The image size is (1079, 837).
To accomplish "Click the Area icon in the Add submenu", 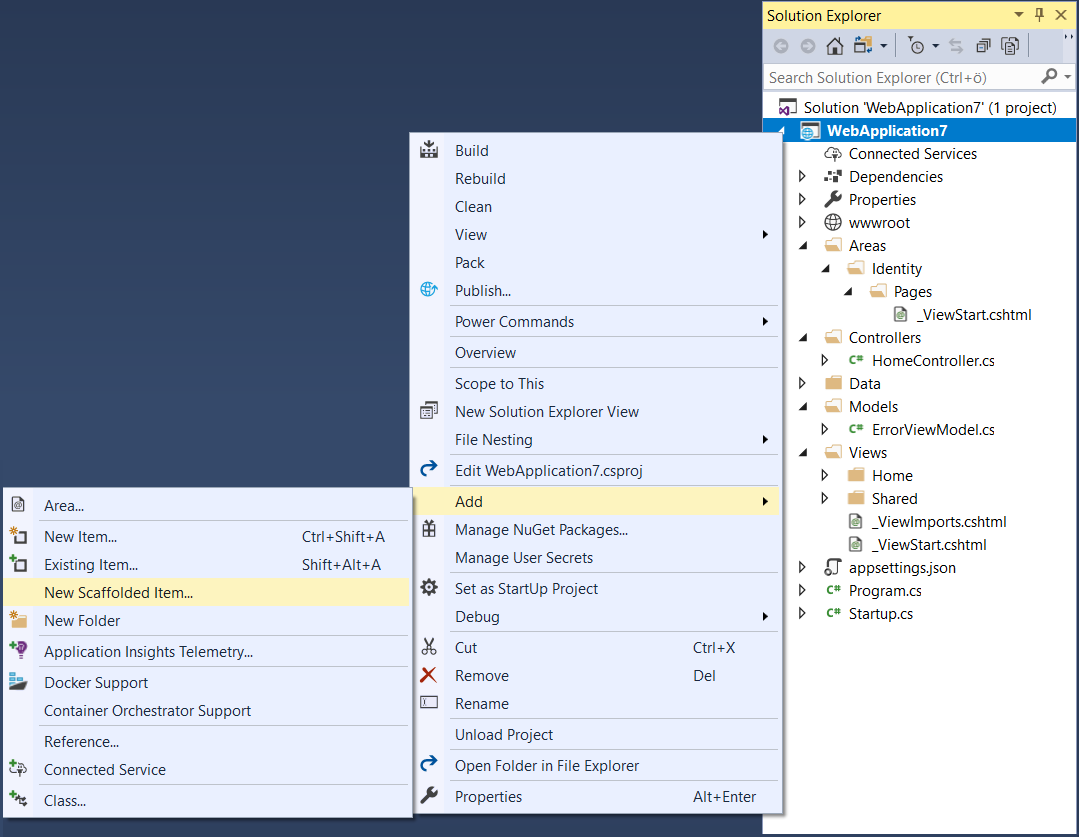I will (x=18, y=505).
